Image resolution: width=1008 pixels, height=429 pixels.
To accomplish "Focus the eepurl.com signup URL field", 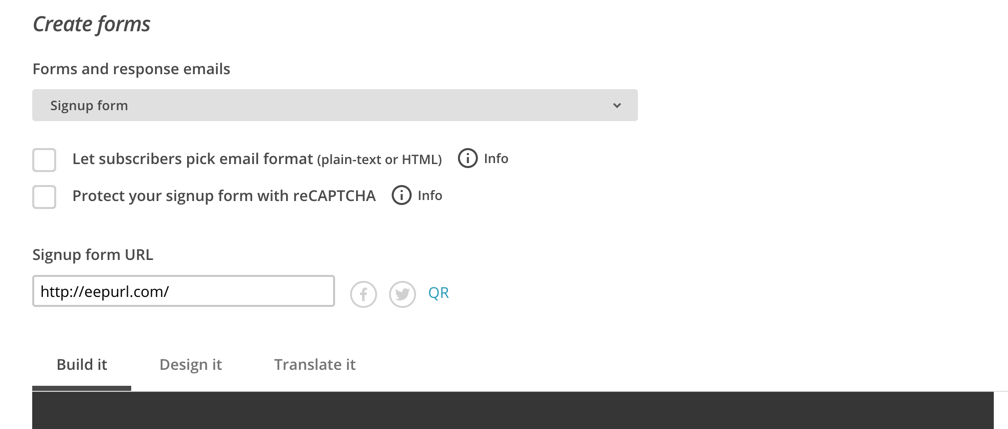I will click(x=183, y=291).
